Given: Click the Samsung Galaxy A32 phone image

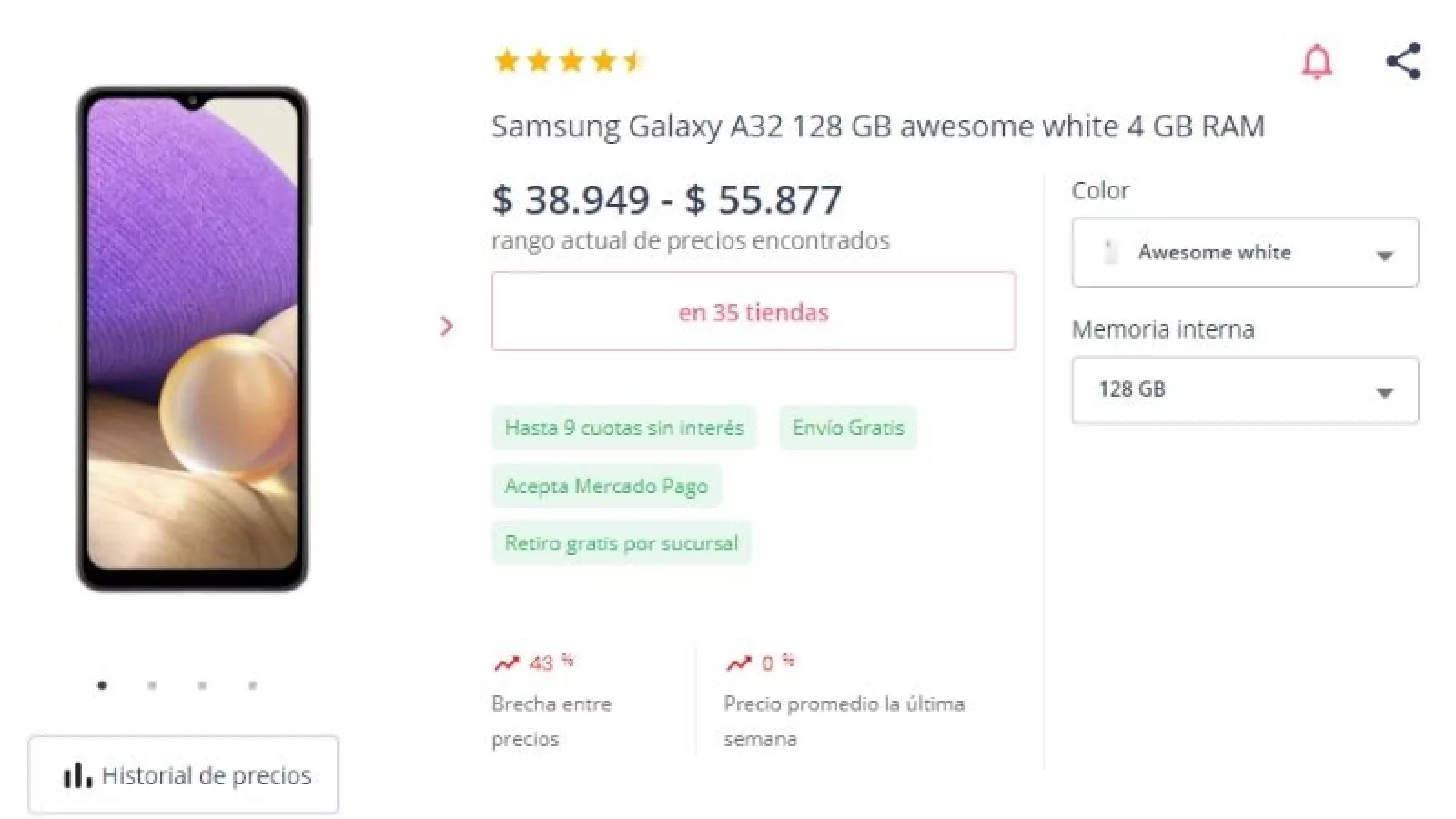Looking at the screenshot, I should tap(192, 339).
